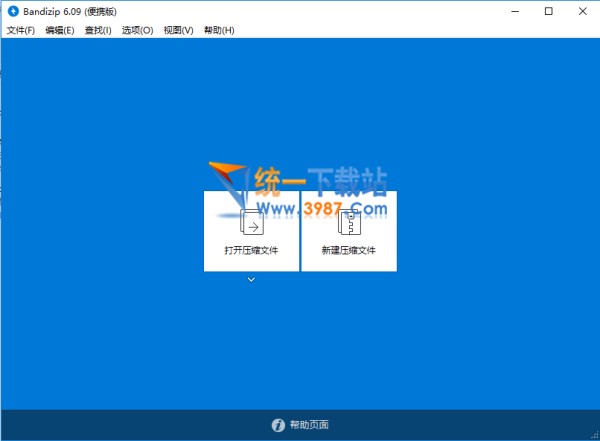The width and height of the screenshot is (600, 441).
Task: Click the info icon beside 帮助页面
Action: pos(278,425)
